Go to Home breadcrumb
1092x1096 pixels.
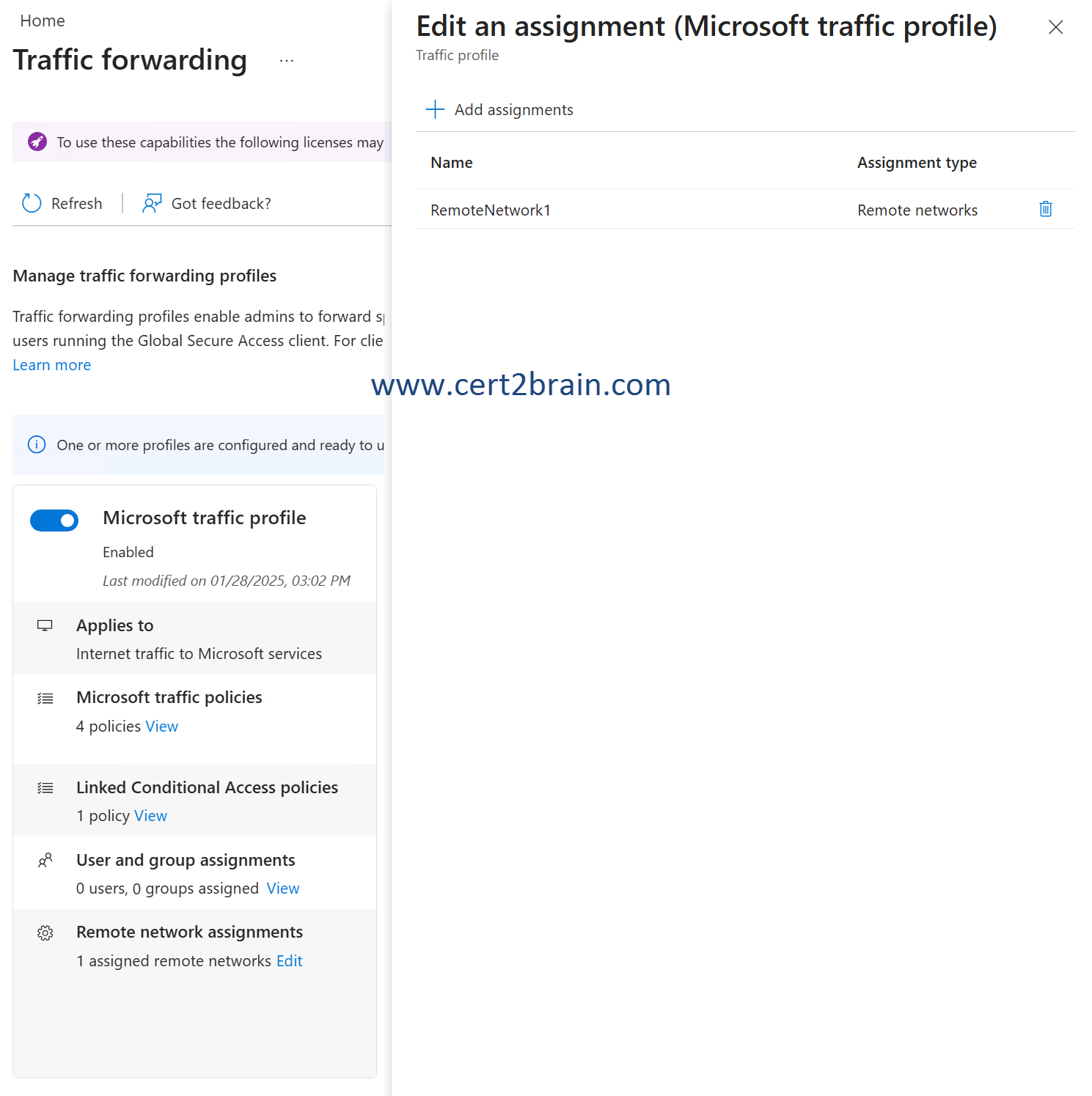pyautogui.click(x=43, y=21)
